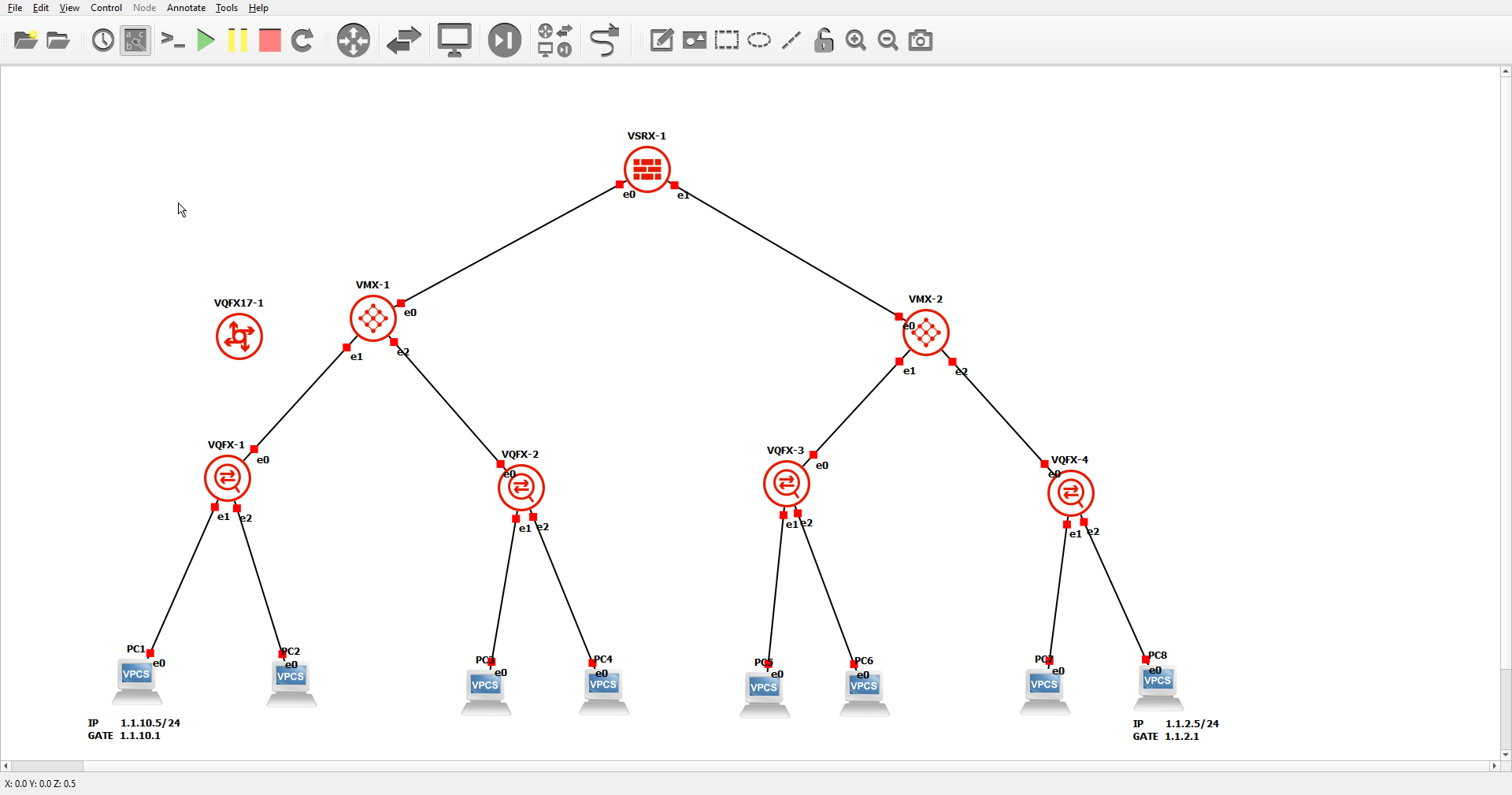Draw an ellipse annotation
Image resolution: width=1512 pixels, height=795 pixels.
(758, 40)
